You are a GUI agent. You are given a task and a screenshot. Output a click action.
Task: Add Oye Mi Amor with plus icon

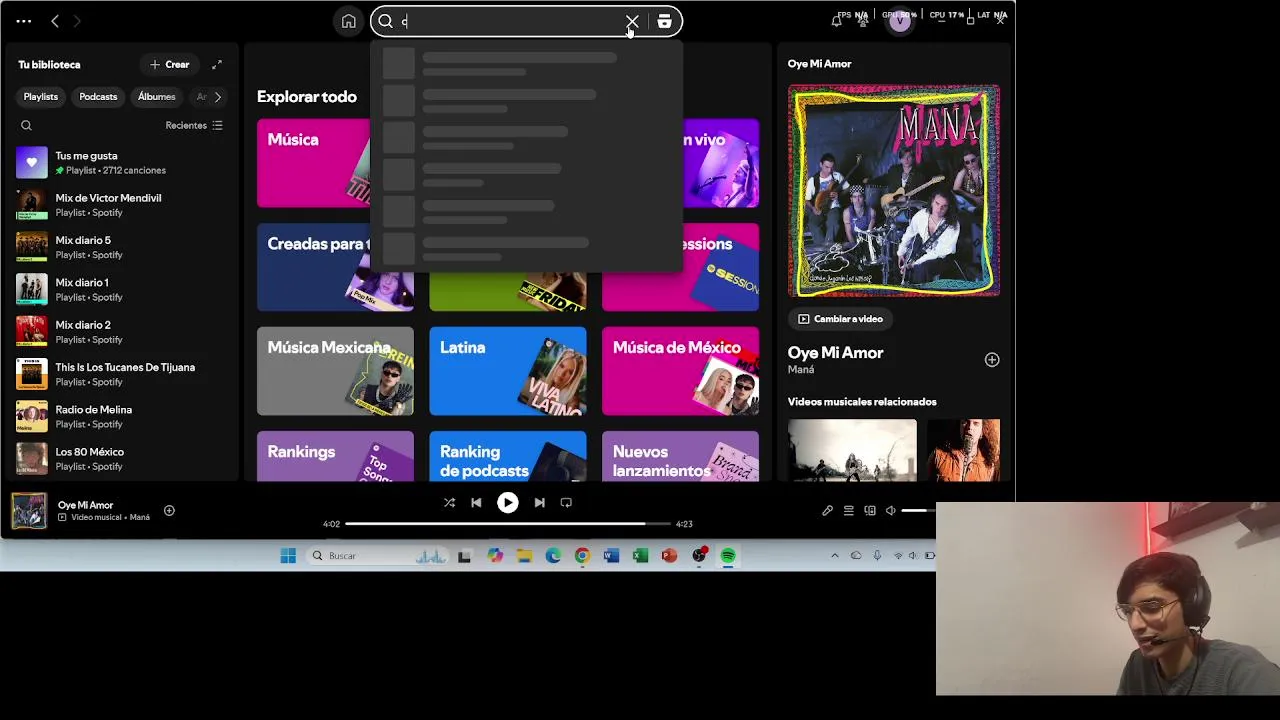(992, 360)
